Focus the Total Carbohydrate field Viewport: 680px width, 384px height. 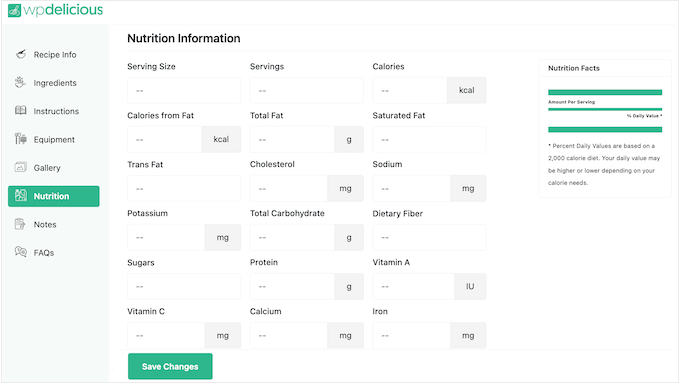(x=292, y=237)
